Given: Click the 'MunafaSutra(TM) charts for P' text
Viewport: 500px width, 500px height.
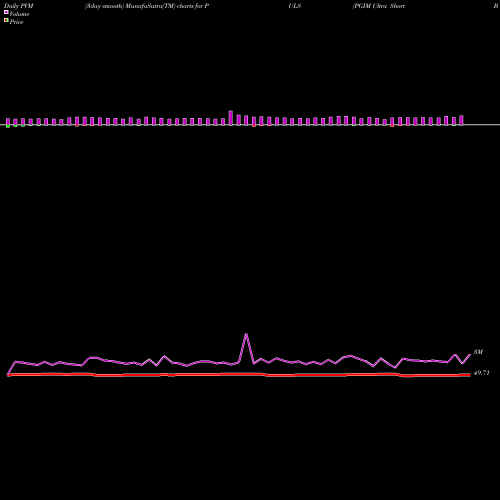Looking at the screenshot, I should coord(167,6).
